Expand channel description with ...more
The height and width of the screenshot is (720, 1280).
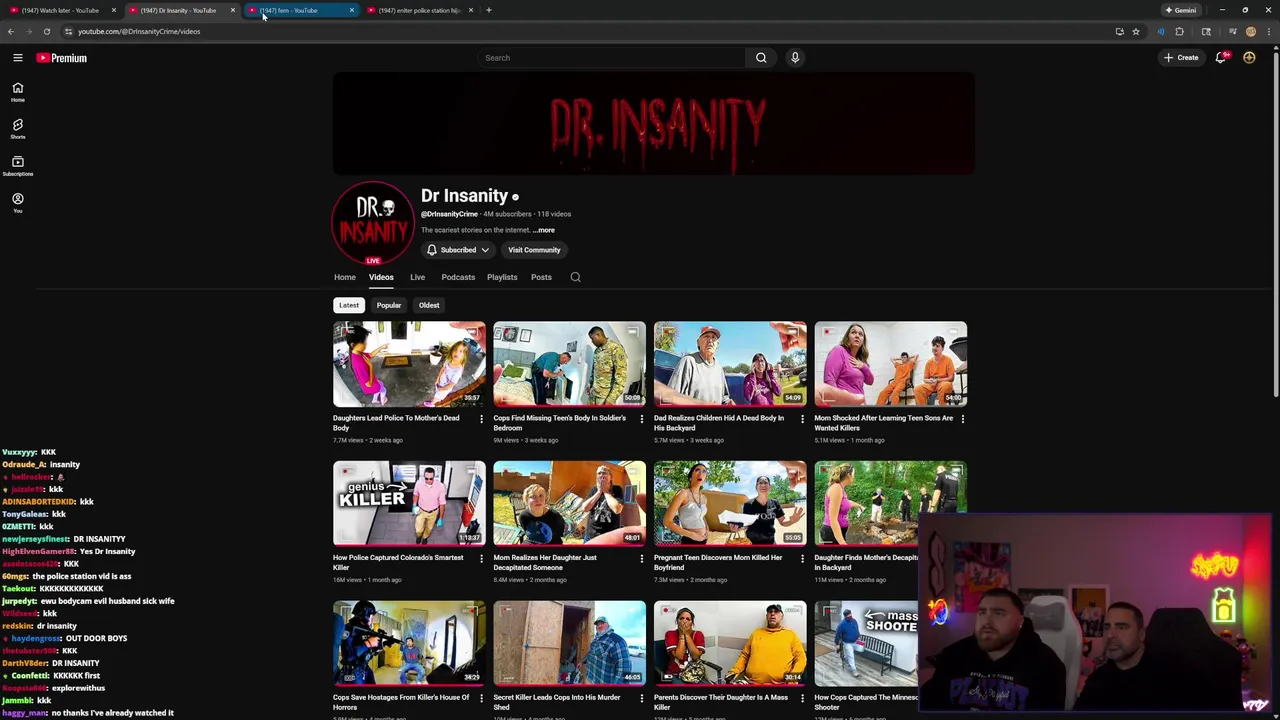pyautogui.click(x=543, y=230)
